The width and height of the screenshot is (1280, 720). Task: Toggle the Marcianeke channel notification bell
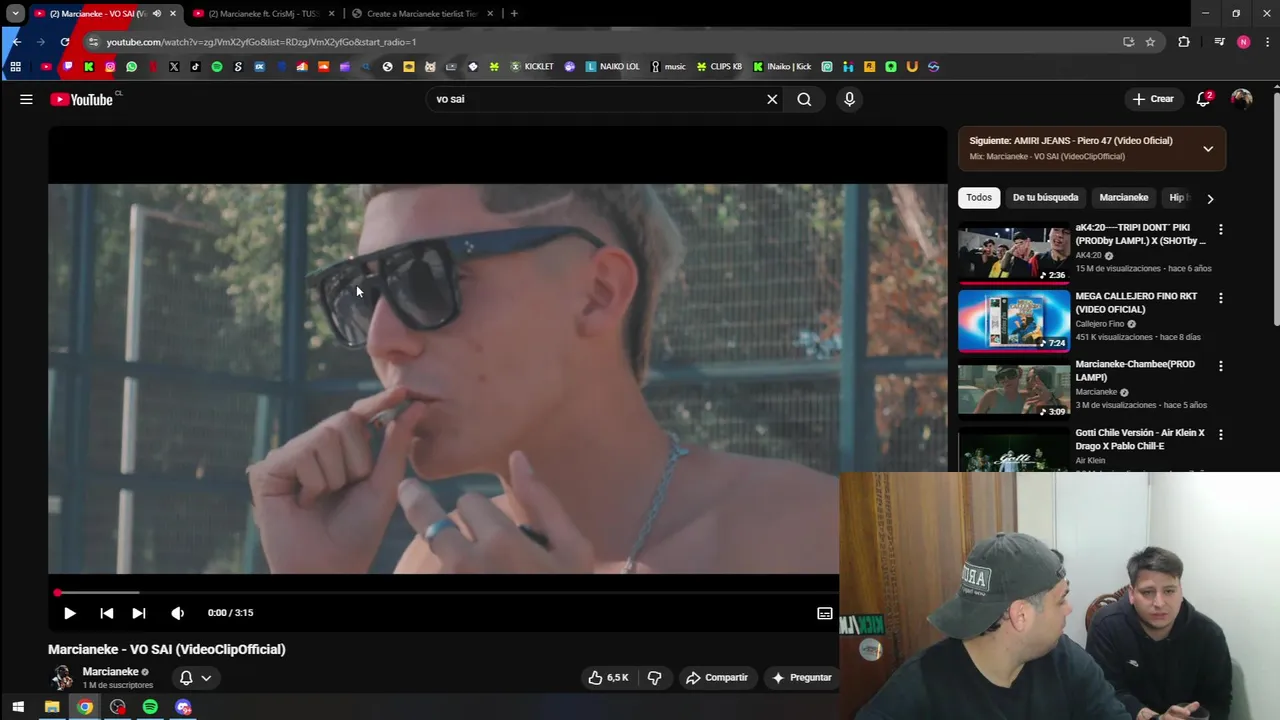[186, 677]
